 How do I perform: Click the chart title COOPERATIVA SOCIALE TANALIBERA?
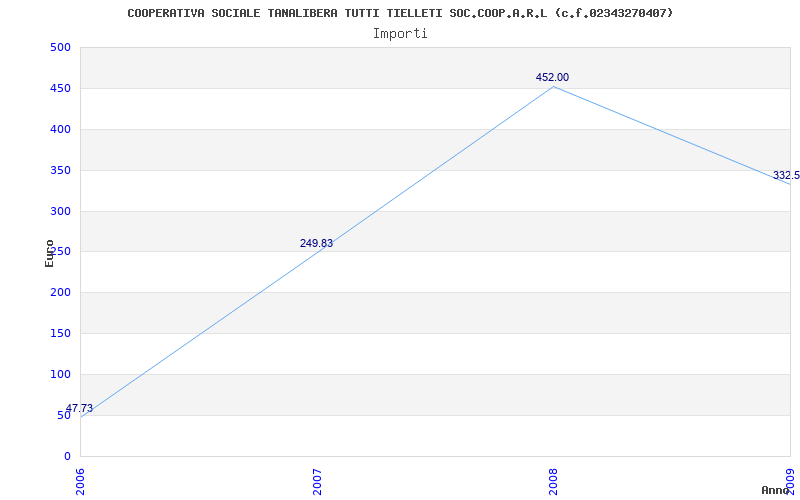(x=400, y=13)
